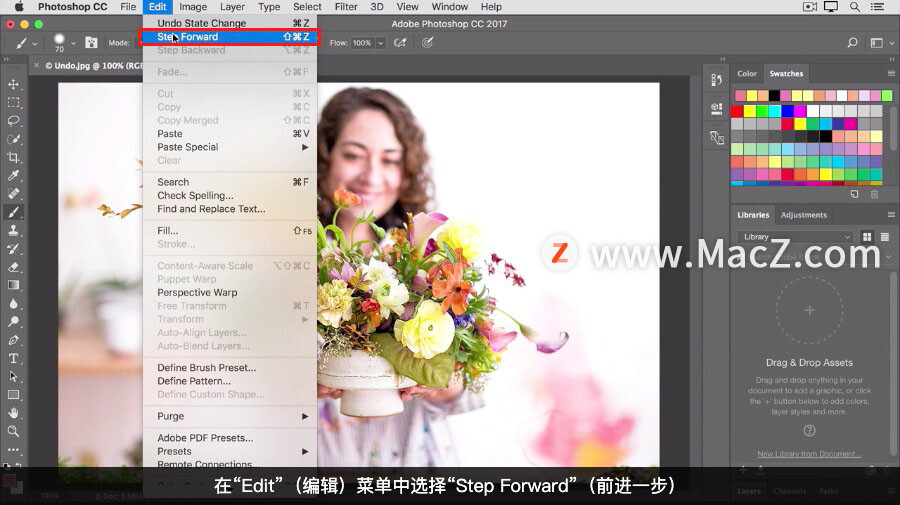Switch Libraries to grid view
Image resolution: width=900 pixels, height=505 pixels.
click(x=867, y=236)
